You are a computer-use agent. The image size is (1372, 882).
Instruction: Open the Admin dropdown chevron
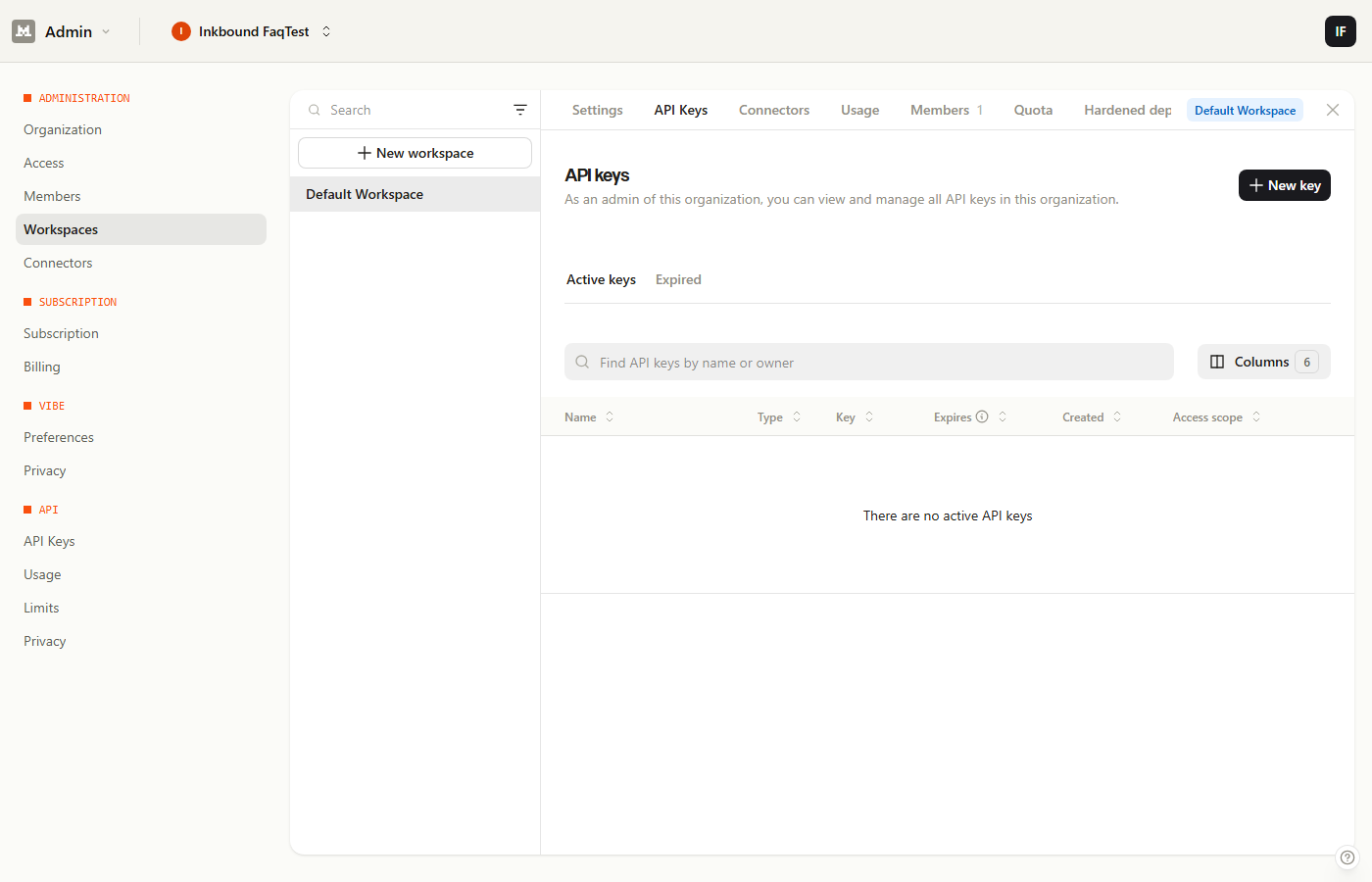[106, 31]
